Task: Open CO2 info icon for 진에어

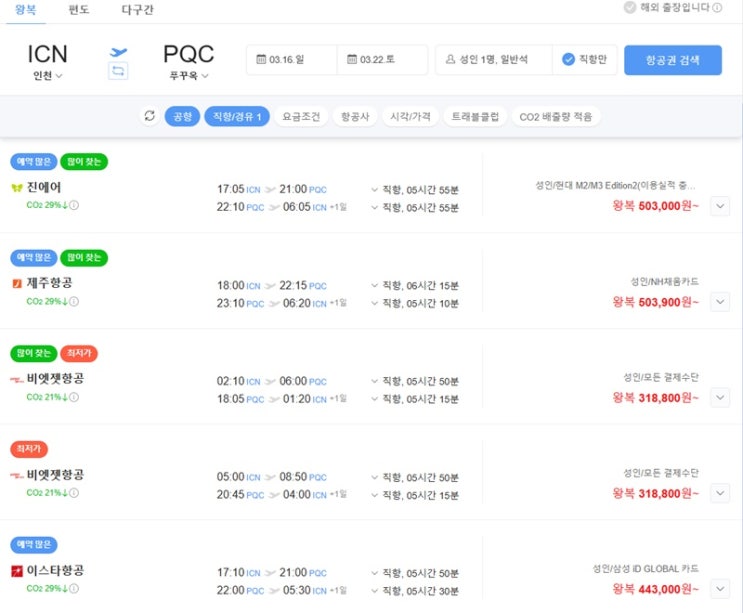Action: tap(74, 205)
